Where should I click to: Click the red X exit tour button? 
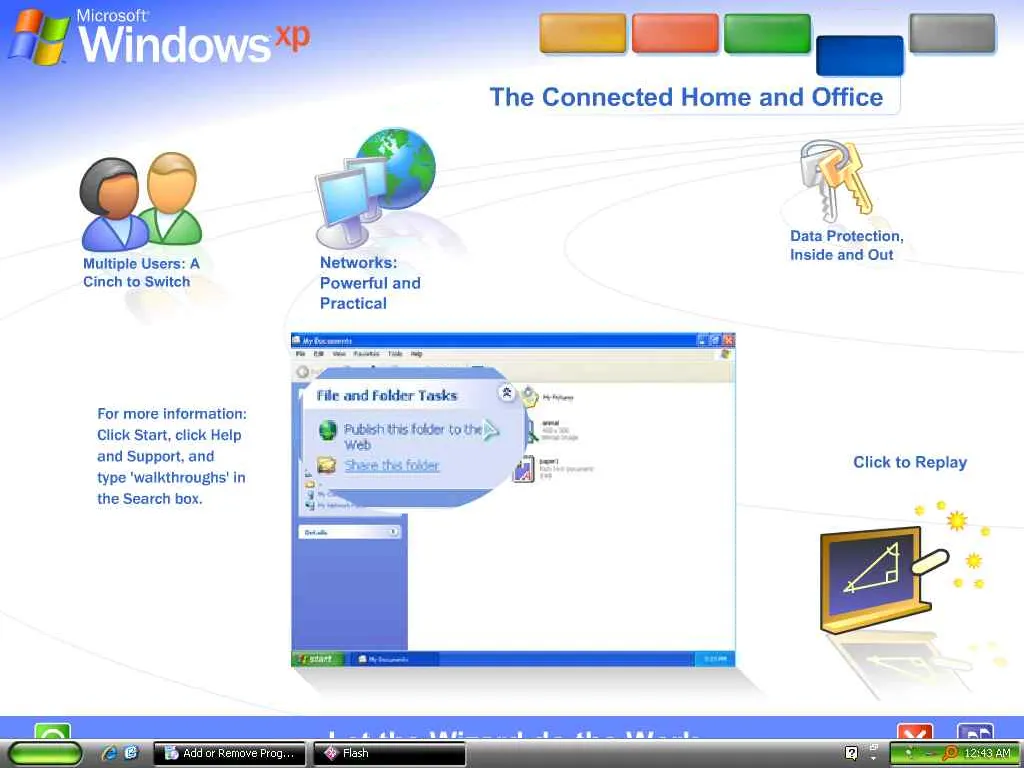[x=914, y=731]
